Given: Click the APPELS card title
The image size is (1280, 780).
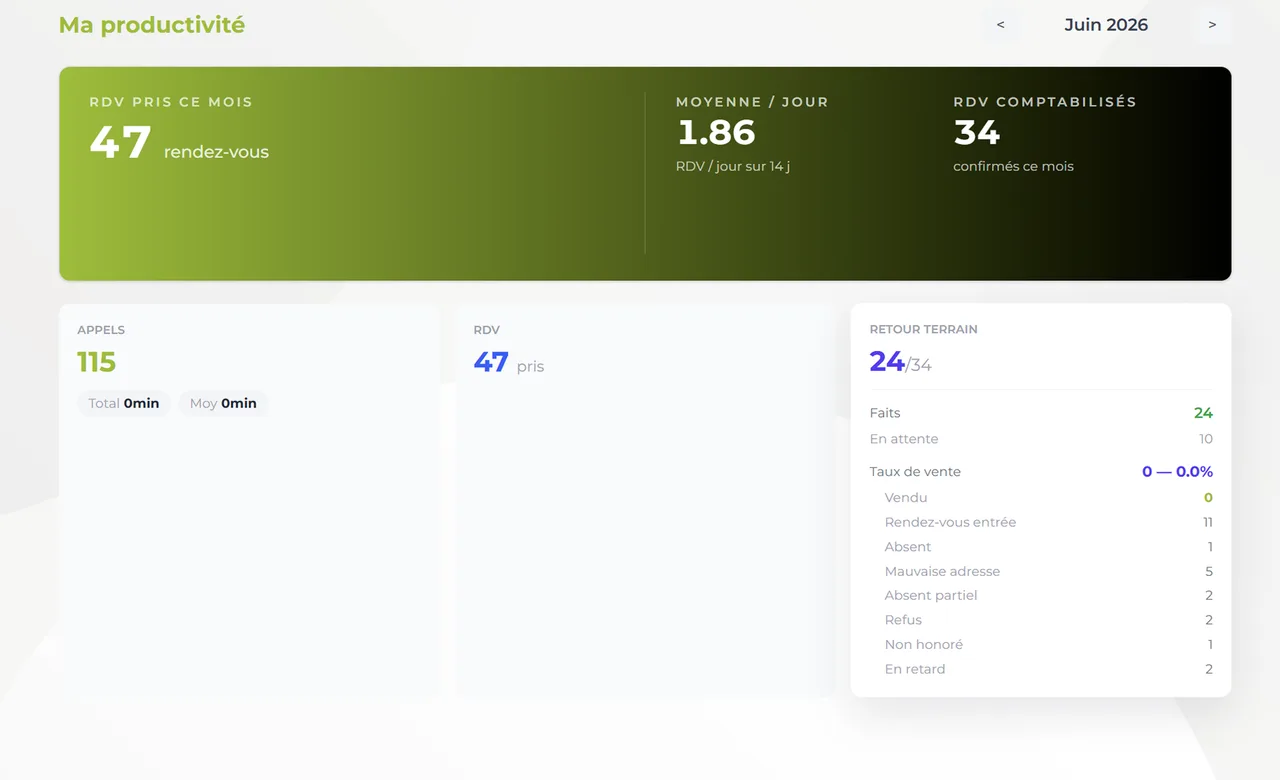Looking at the screenshot, I should point(101,330).
